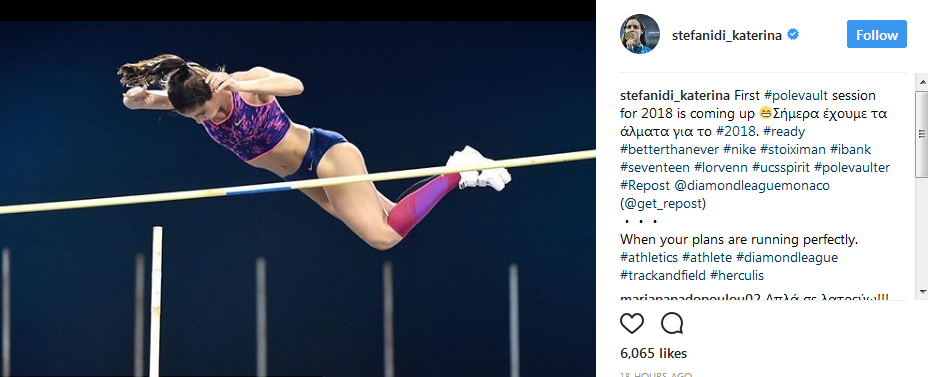
Task: Follow stefanidi_katerina with the Follow button
Action: pos(877,34)
